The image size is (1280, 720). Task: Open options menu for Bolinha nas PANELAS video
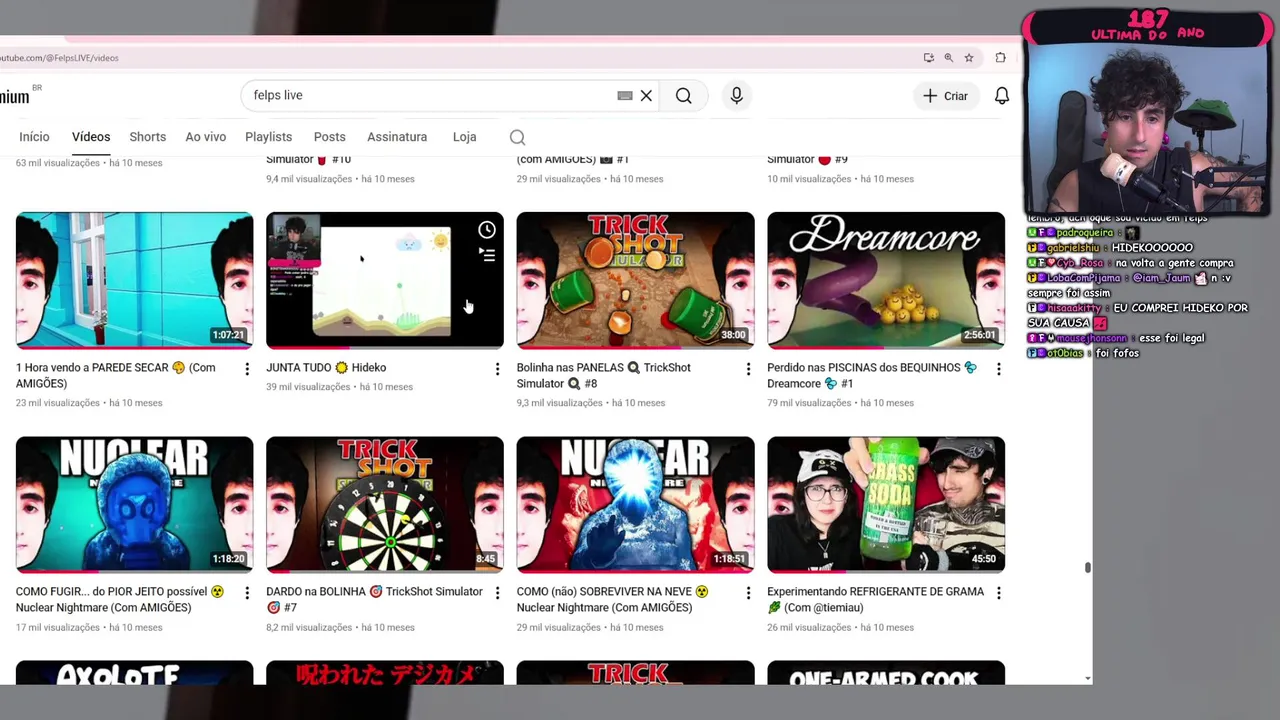tap(748, 369)
